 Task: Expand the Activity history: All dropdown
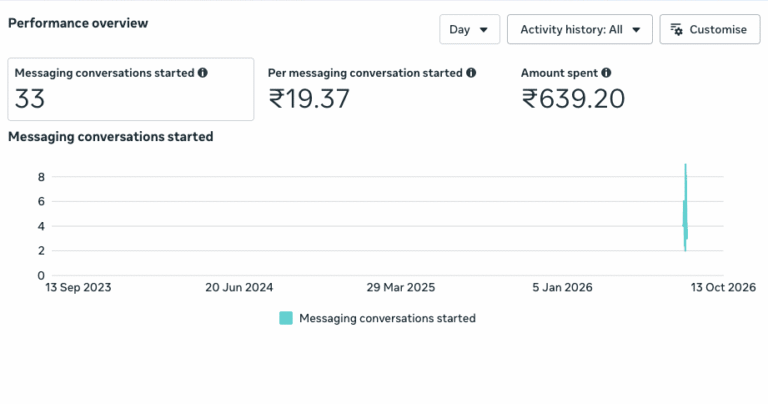[x=579, y=29]
